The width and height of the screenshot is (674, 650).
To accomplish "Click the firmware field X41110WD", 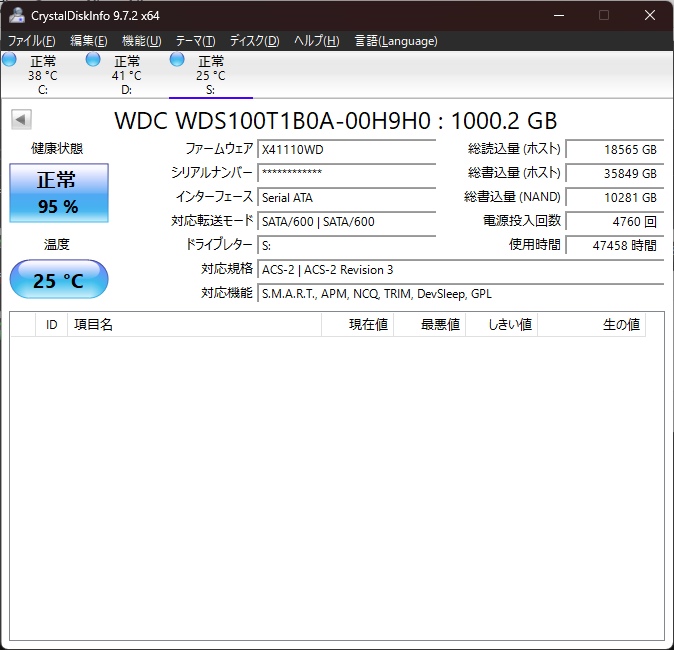I will click(346, 149).
